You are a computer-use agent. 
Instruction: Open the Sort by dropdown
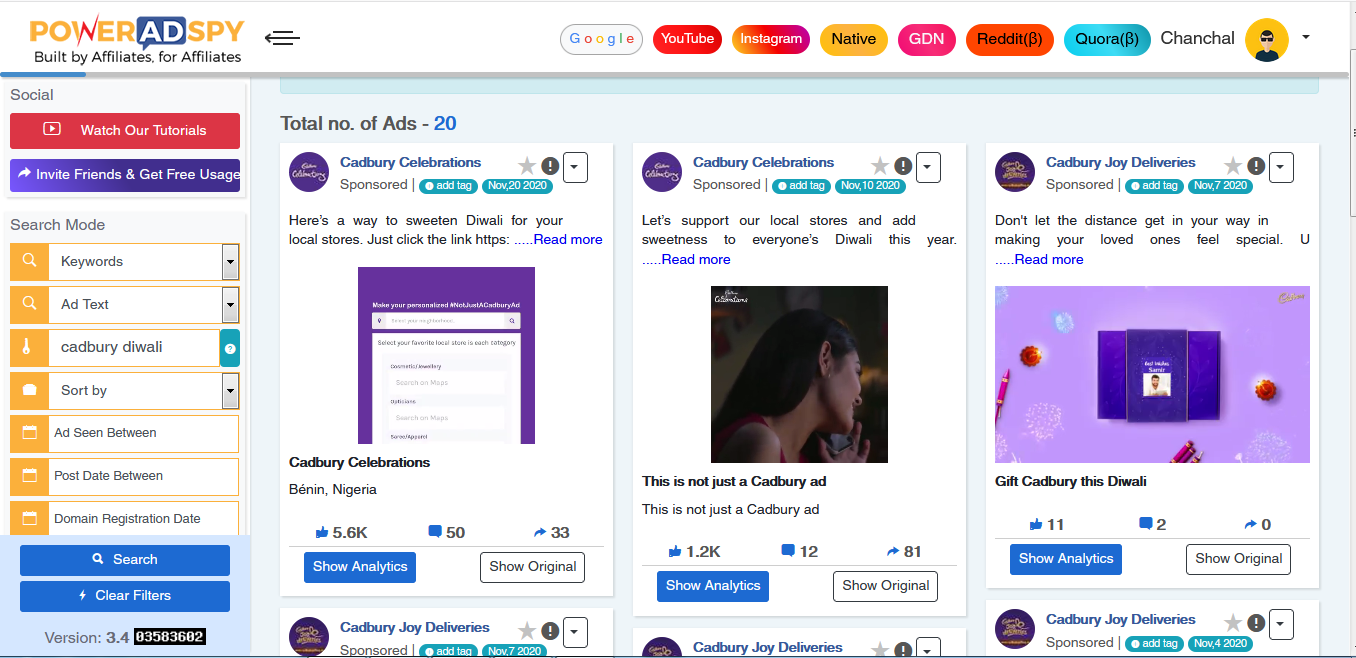point(231,391)
